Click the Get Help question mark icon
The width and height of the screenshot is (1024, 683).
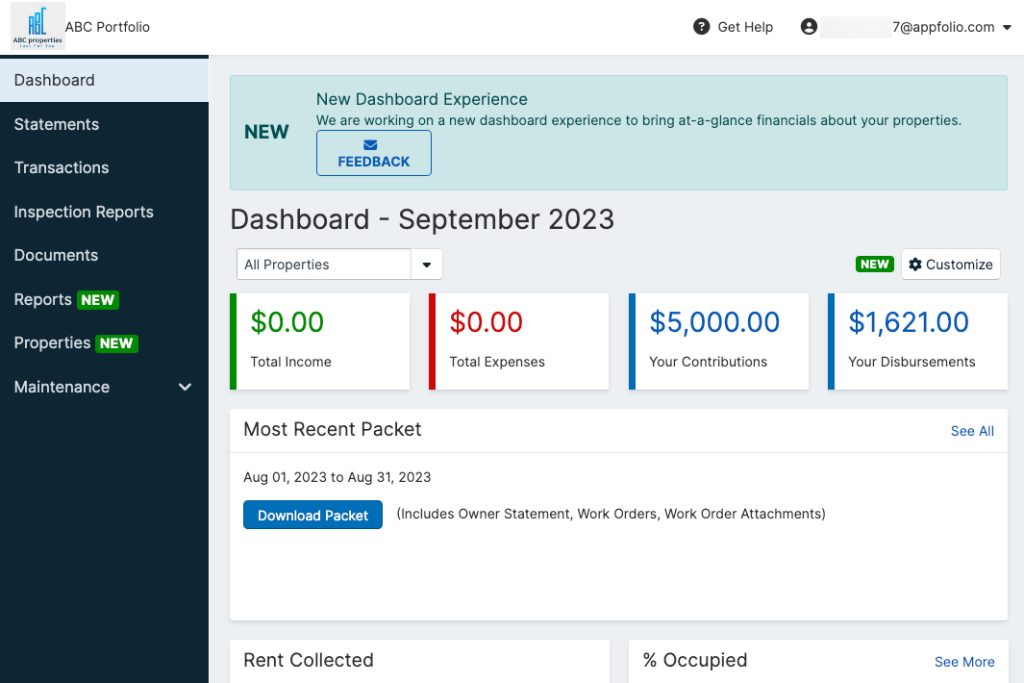[x=701, y=27]
